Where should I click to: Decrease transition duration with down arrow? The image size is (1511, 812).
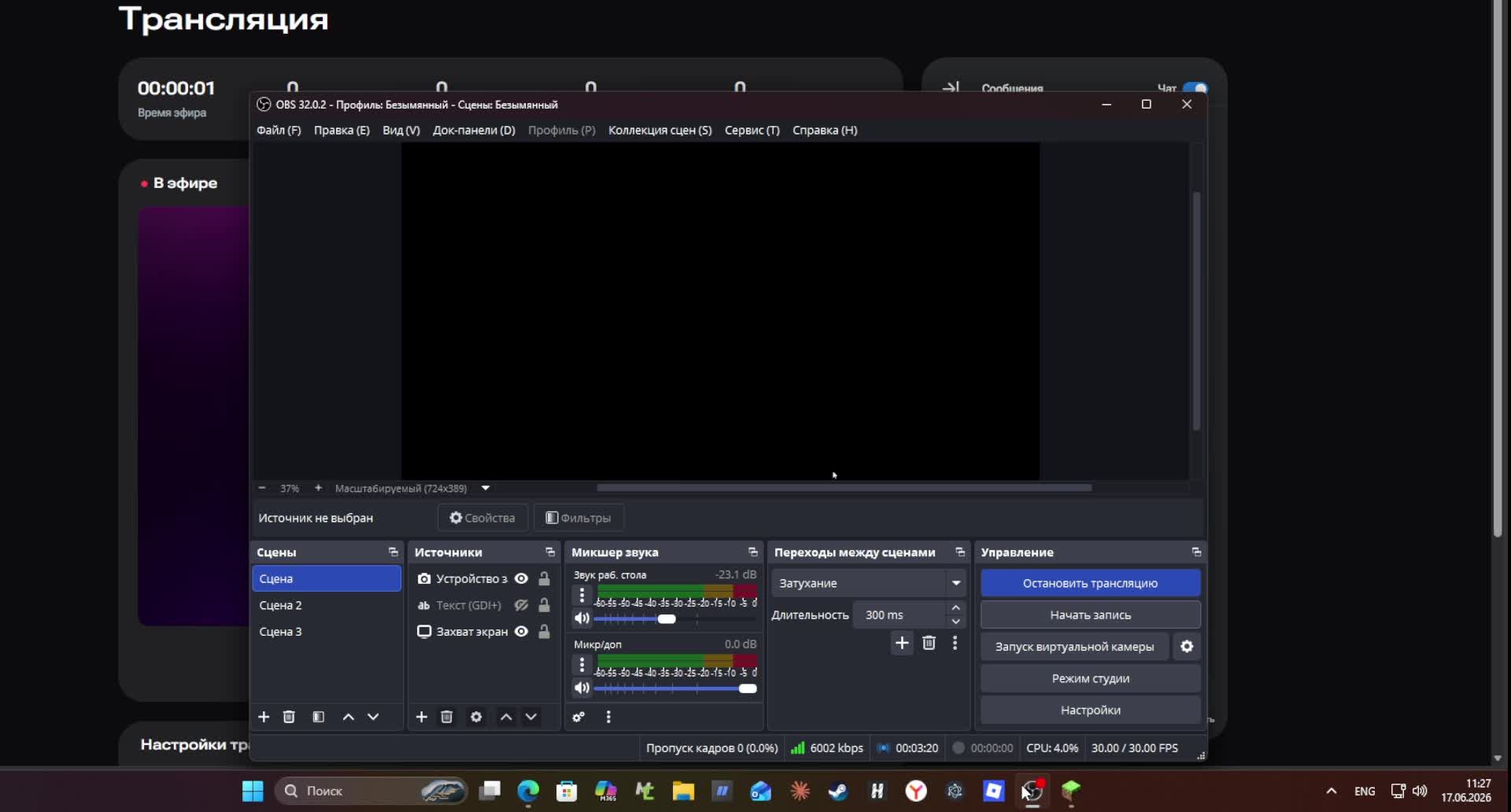pos(955,622)
